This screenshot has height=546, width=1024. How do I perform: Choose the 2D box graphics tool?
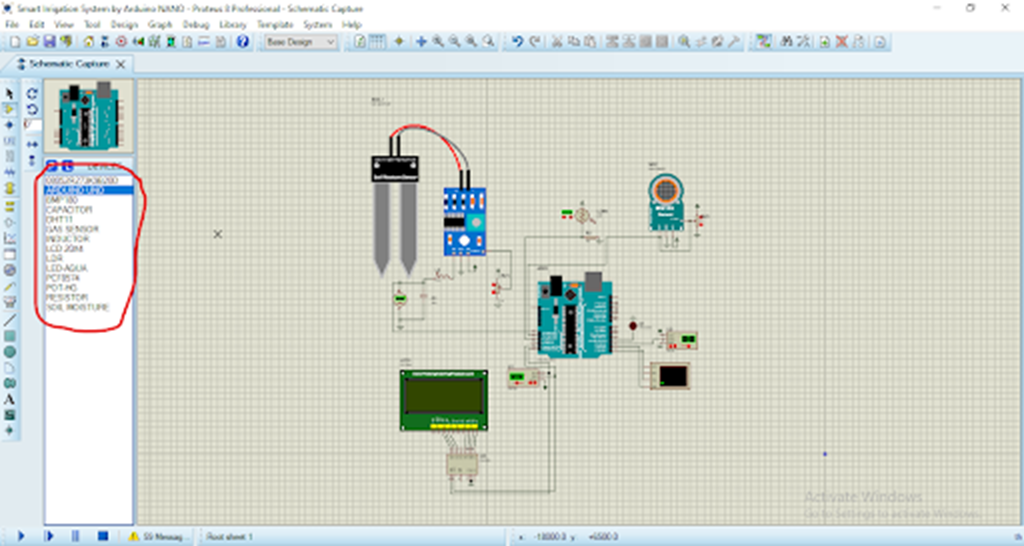[x=9, y=336]
